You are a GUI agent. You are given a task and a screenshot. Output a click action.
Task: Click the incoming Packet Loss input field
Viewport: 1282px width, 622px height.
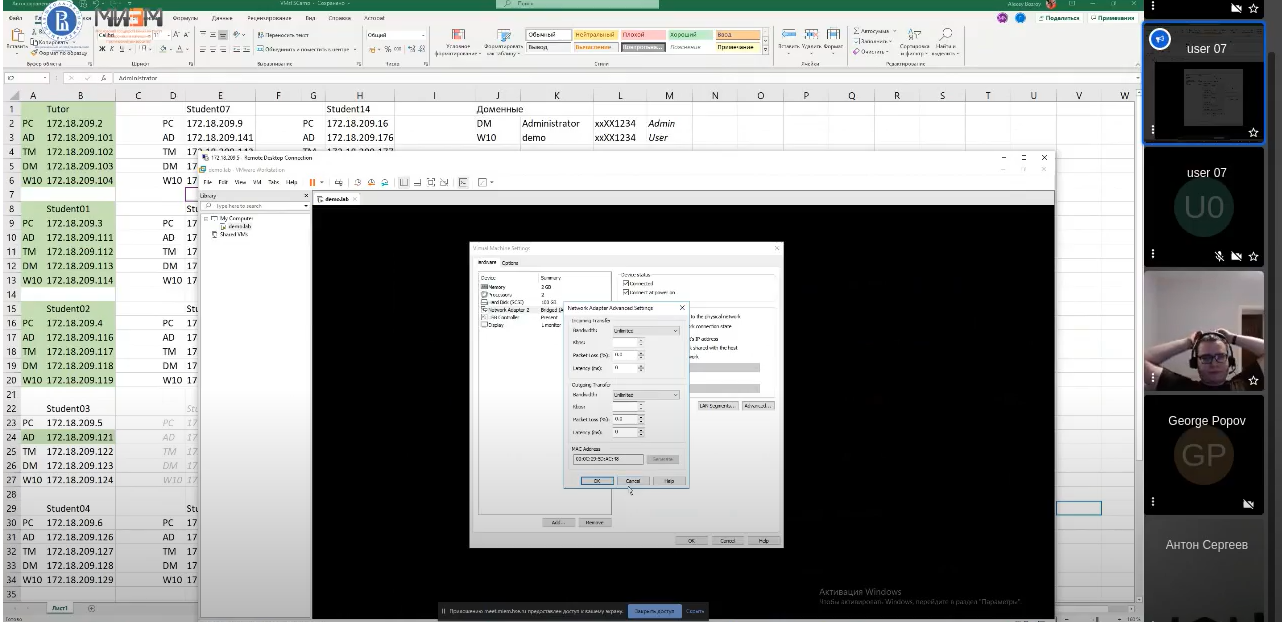624,354
